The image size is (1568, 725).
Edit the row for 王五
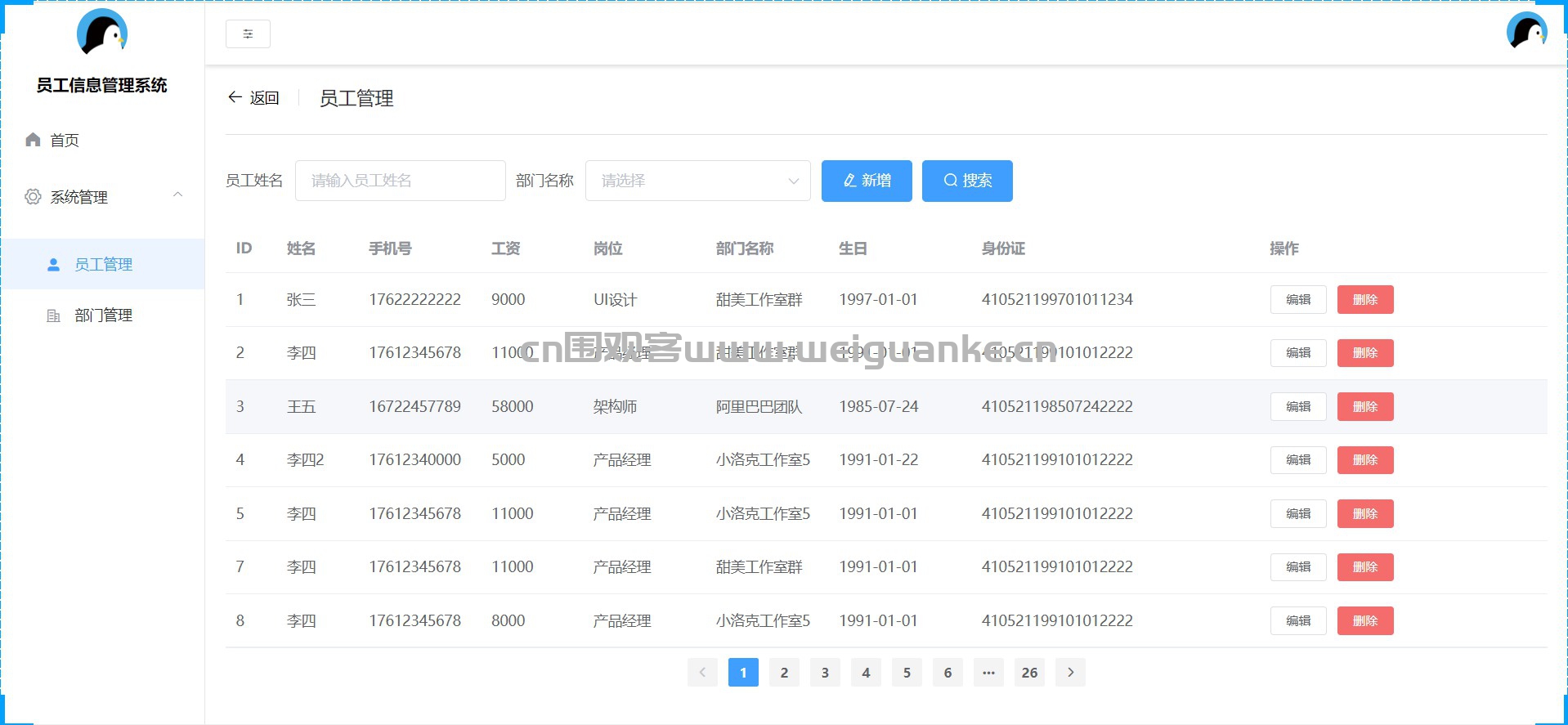(x=1298, y=407)
